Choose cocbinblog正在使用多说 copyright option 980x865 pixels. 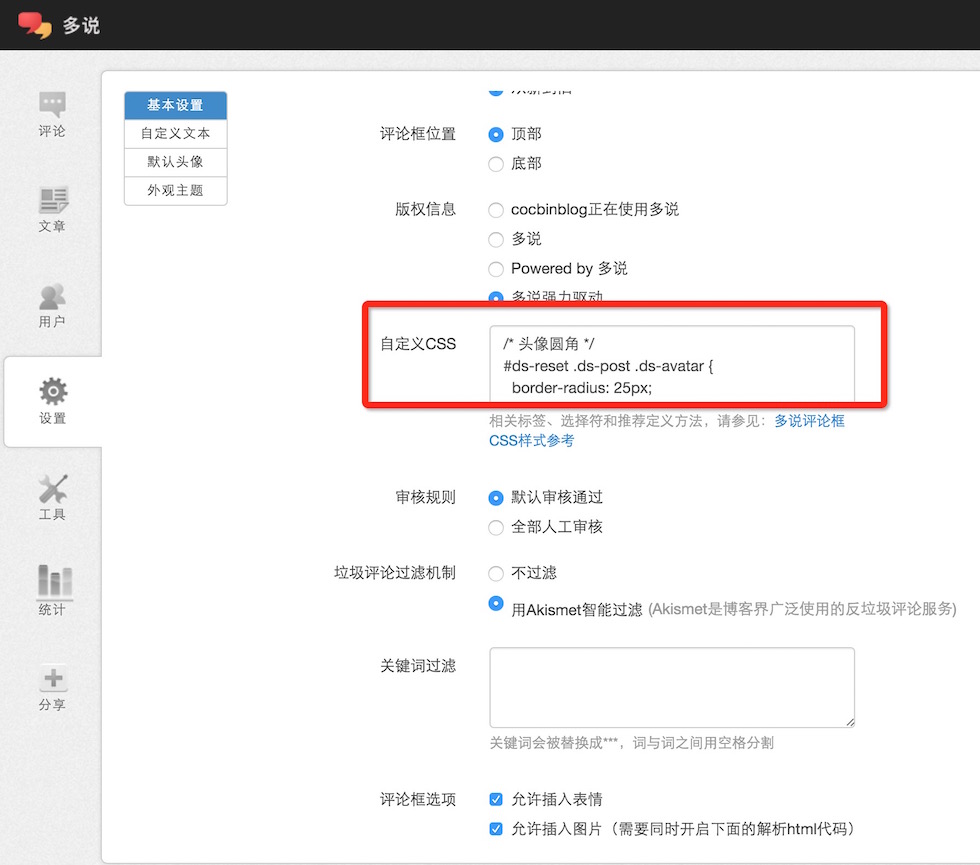[496, 210]
